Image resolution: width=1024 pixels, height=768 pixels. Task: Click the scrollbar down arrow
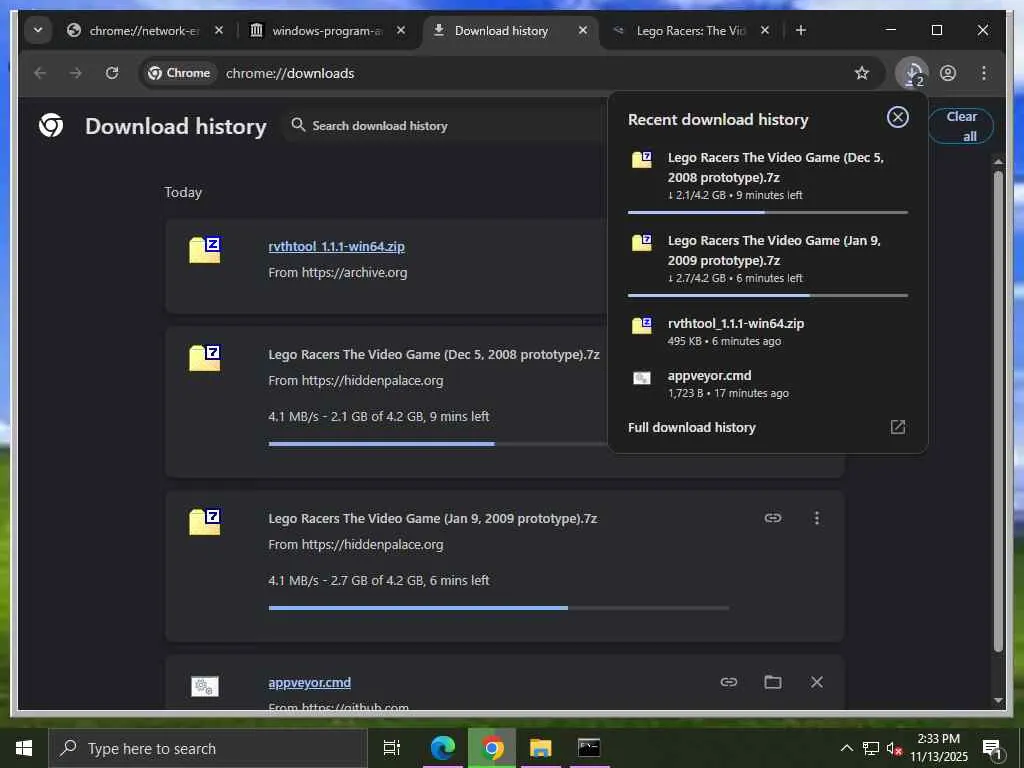point(997,700)
